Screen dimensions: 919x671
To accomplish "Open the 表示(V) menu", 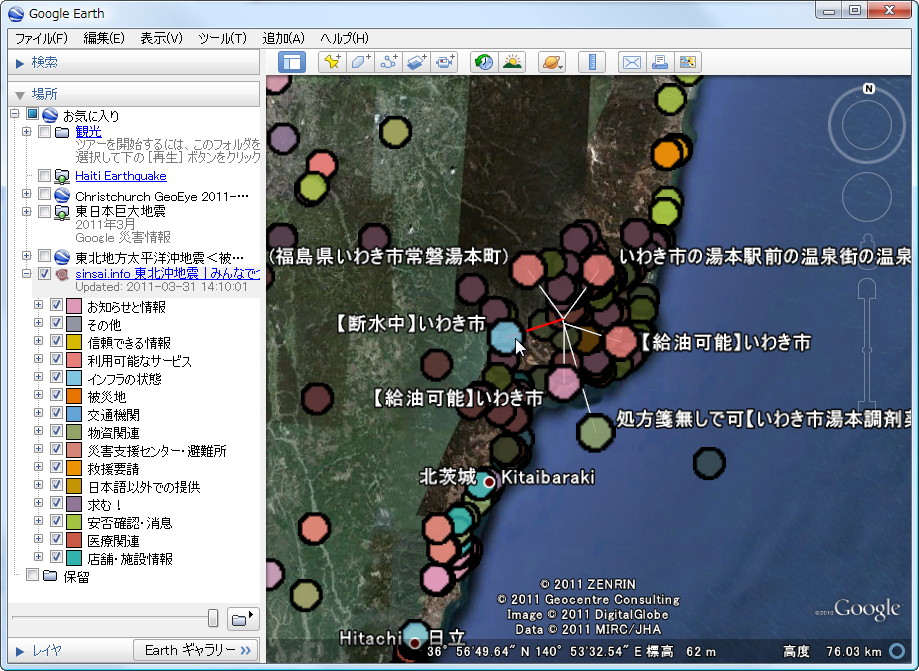I will click(161, 38).
